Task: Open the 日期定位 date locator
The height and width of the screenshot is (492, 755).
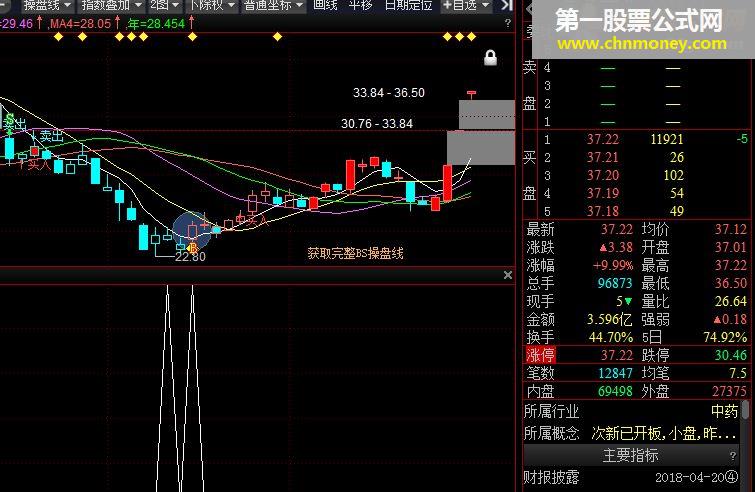Action: (x=408, y=5)
